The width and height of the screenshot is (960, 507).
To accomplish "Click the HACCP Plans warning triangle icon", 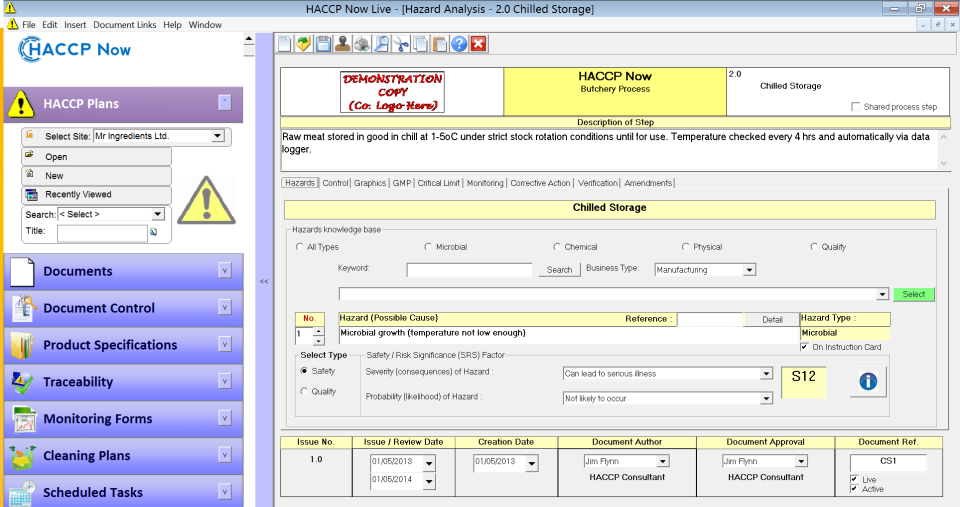I will [x=21, y=104].
